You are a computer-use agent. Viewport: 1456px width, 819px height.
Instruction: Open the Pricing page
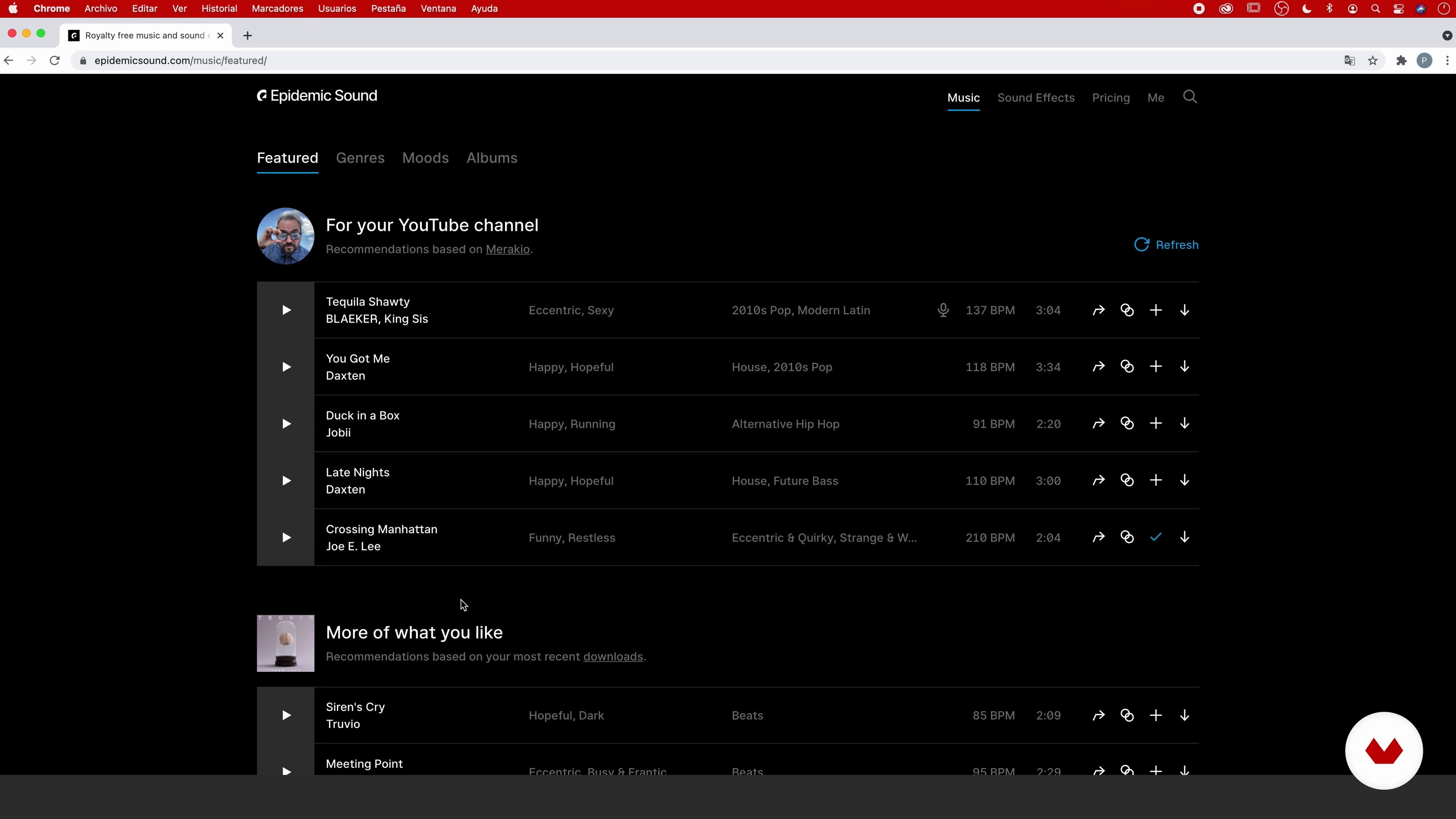click(1111, 98)
